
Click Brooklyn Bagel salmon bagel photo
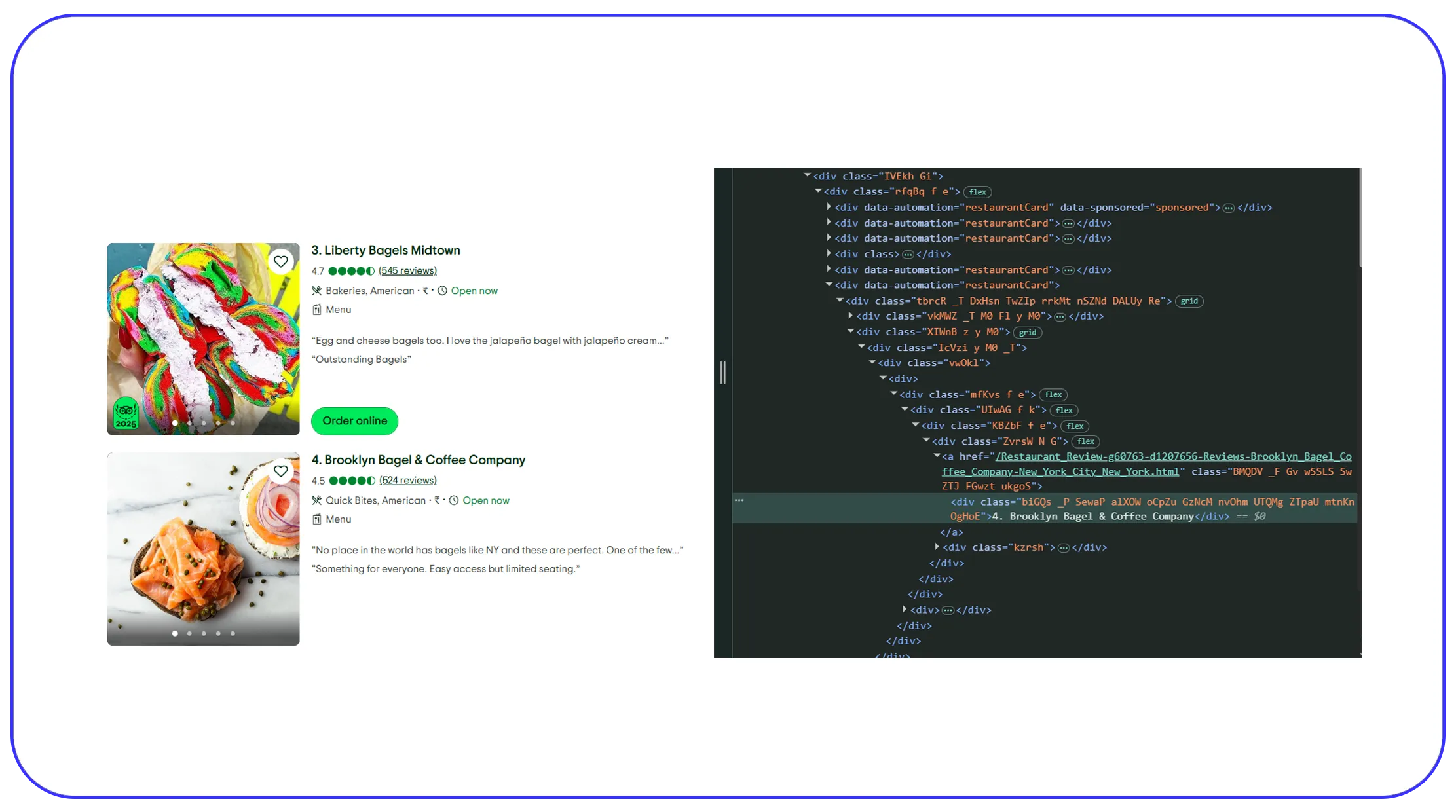[x=204, y=549]
